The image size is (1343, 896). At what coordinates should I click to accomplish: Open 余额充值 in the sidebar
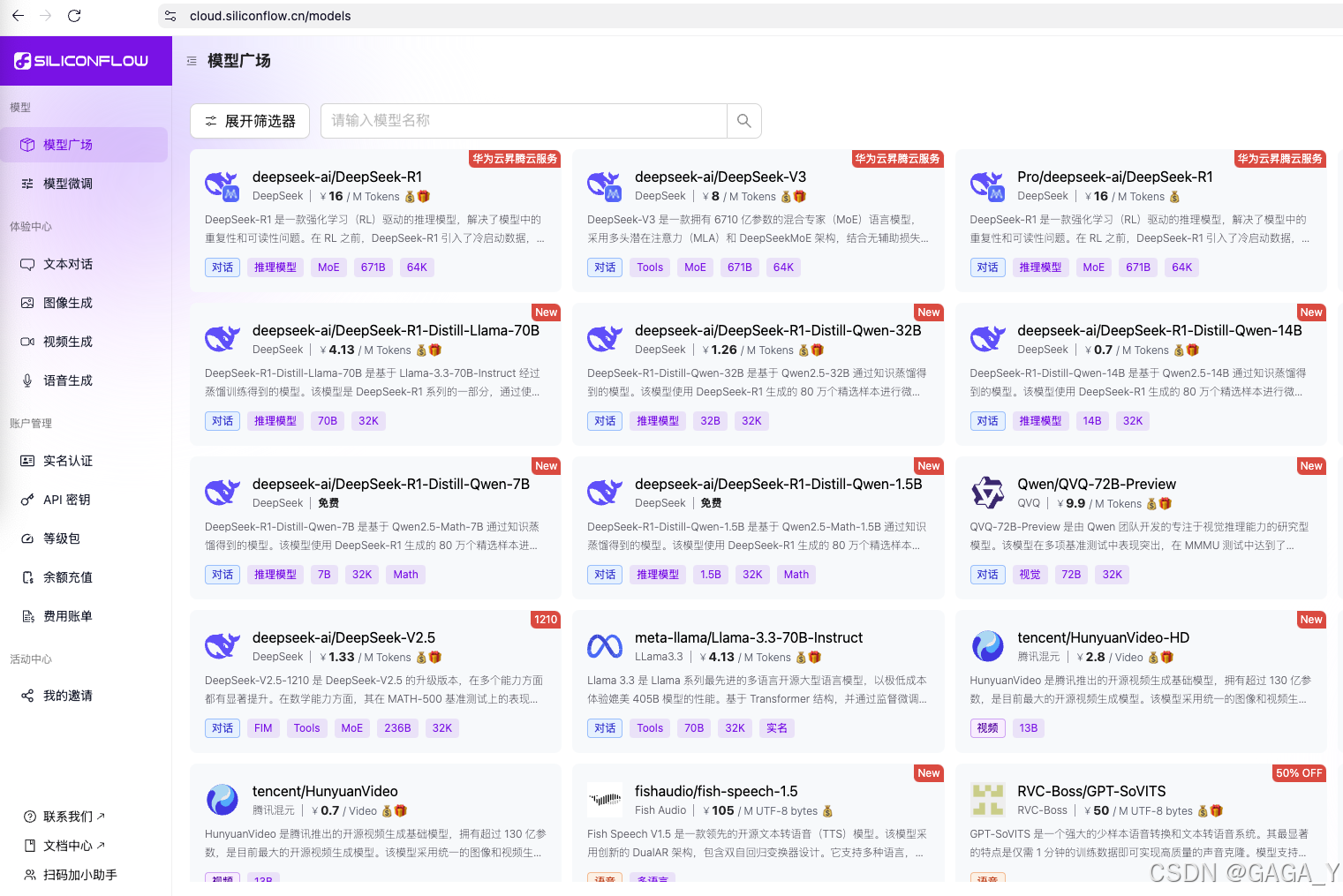84,577
